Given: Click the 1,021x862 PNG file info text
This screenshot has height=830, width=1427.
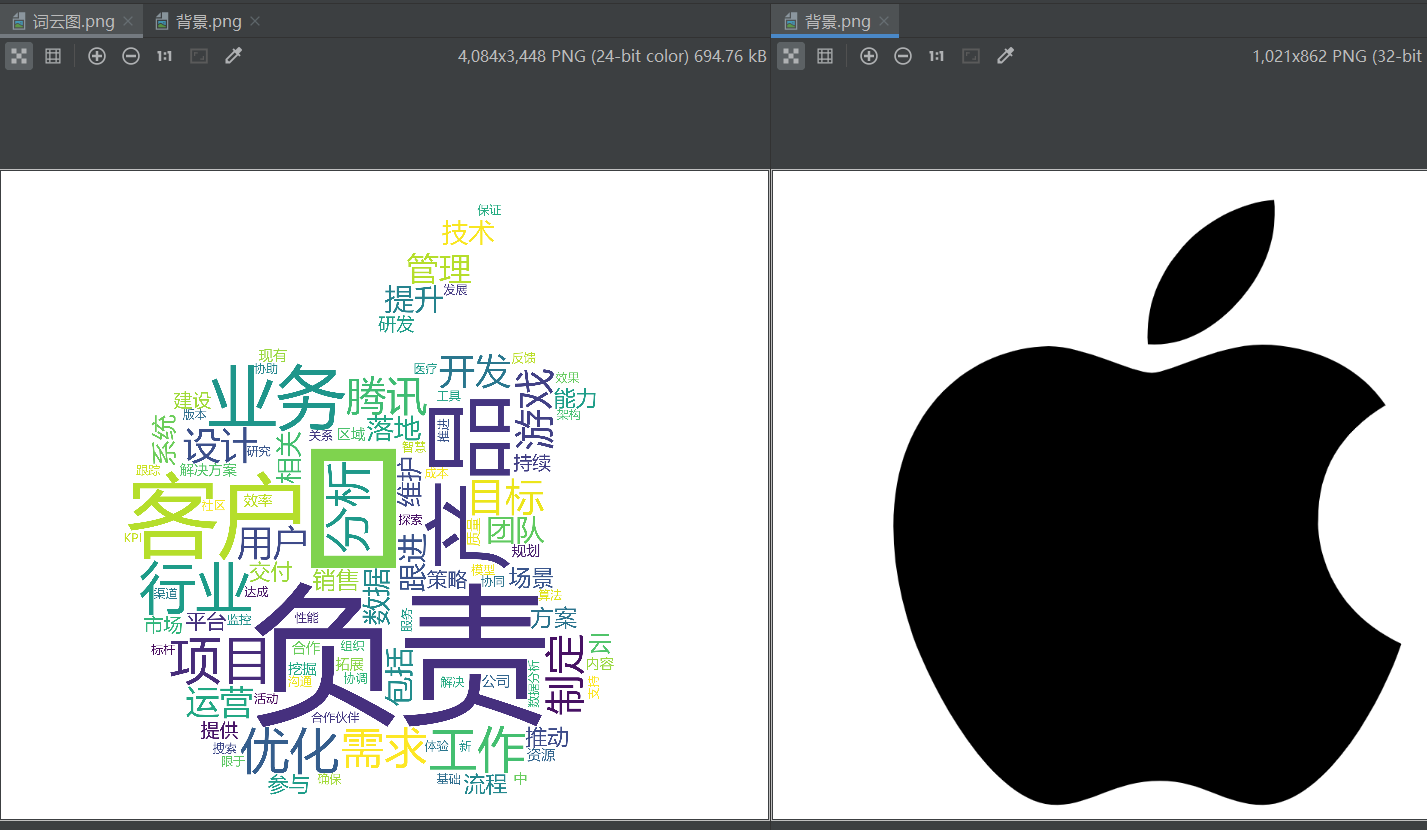Looking at the screenshot, I should click(1337, 56).
